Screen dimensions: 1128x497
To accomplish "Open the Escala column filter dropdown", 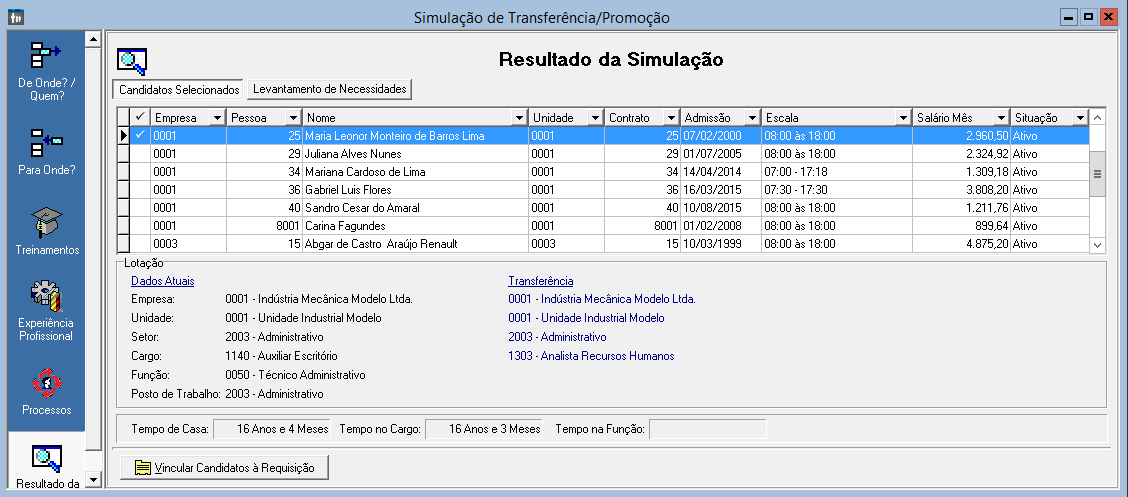I will point(903,118).
